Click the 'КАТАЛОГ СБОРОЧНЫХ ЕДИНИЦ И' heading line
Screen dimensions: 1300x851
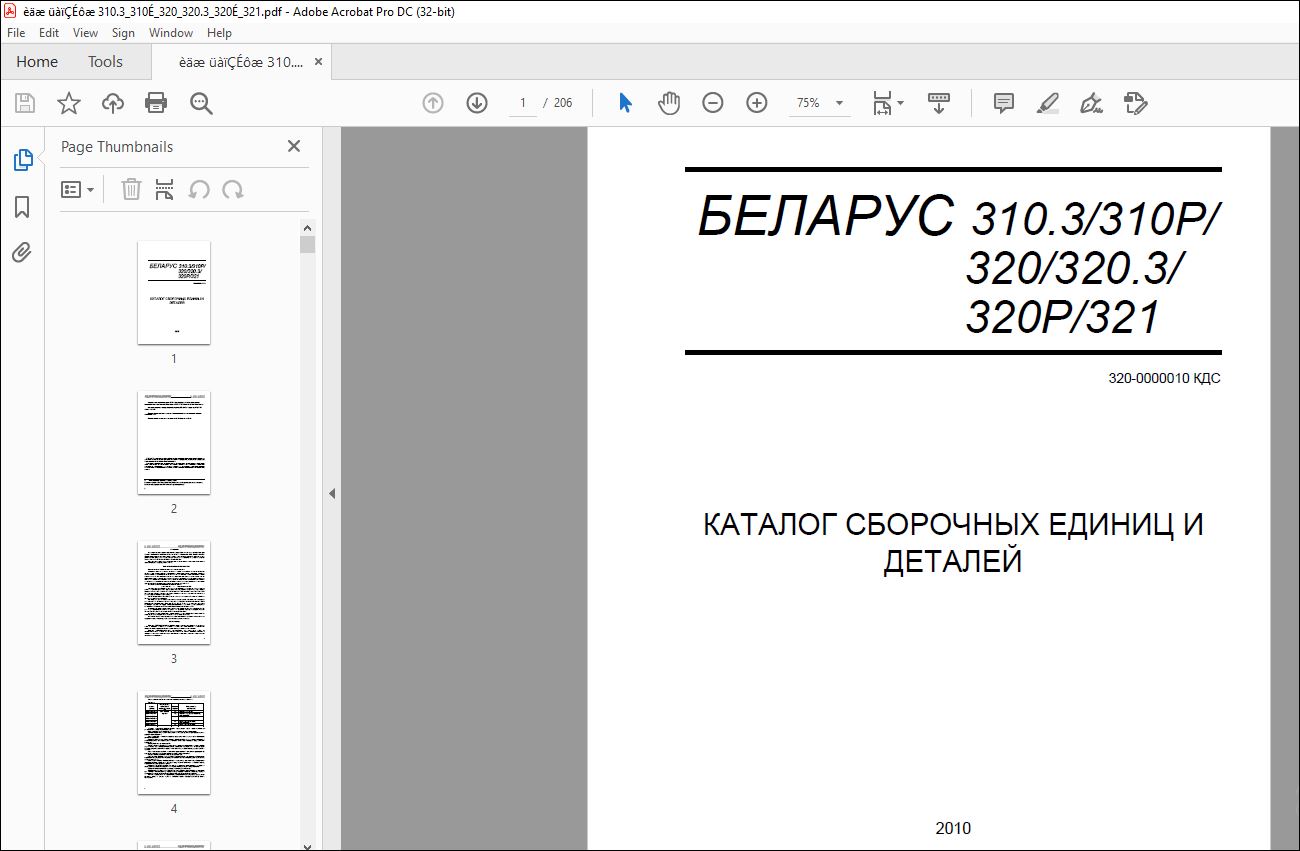coord(953,525)
